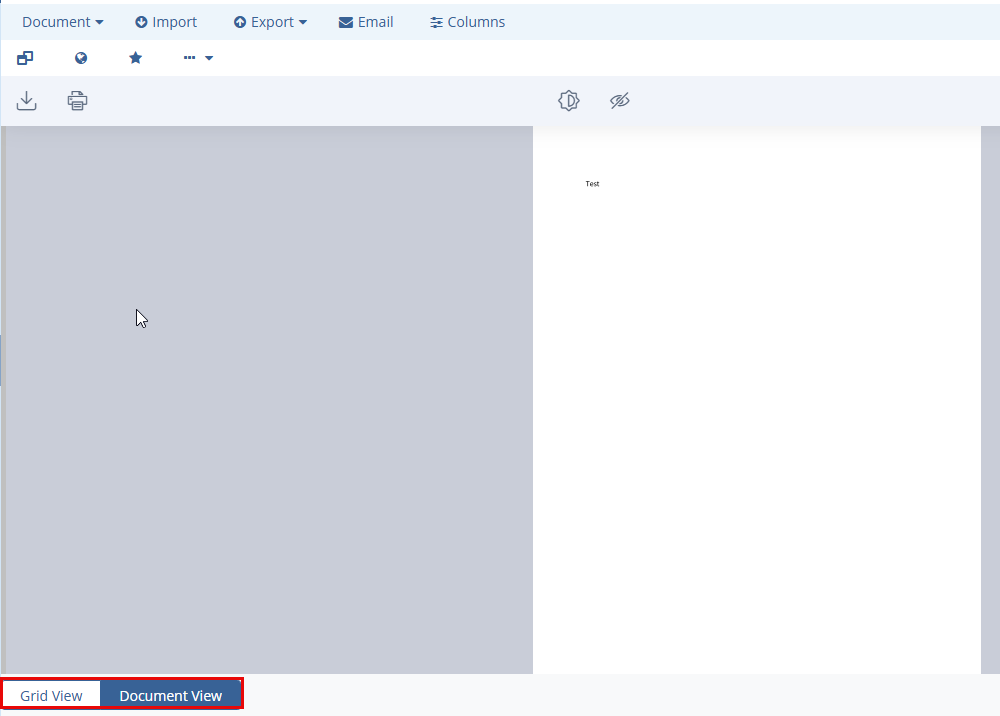
Task: Print the document using the printer icon
Action: (x=78, y=101)
